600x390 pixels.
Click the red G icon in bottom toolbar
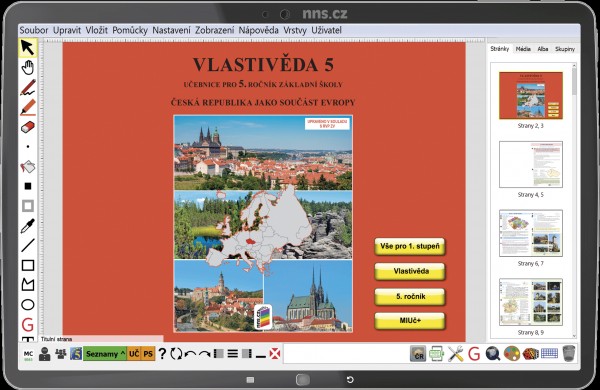coord(474,354)
